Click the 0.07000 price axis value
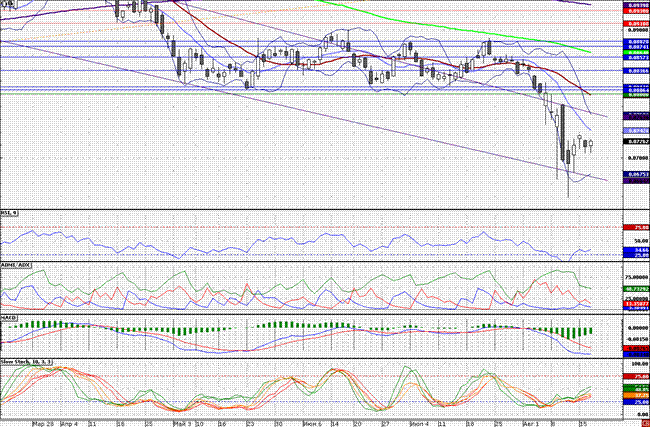This screenshot has width=650, height=427. tap(636, 158)
